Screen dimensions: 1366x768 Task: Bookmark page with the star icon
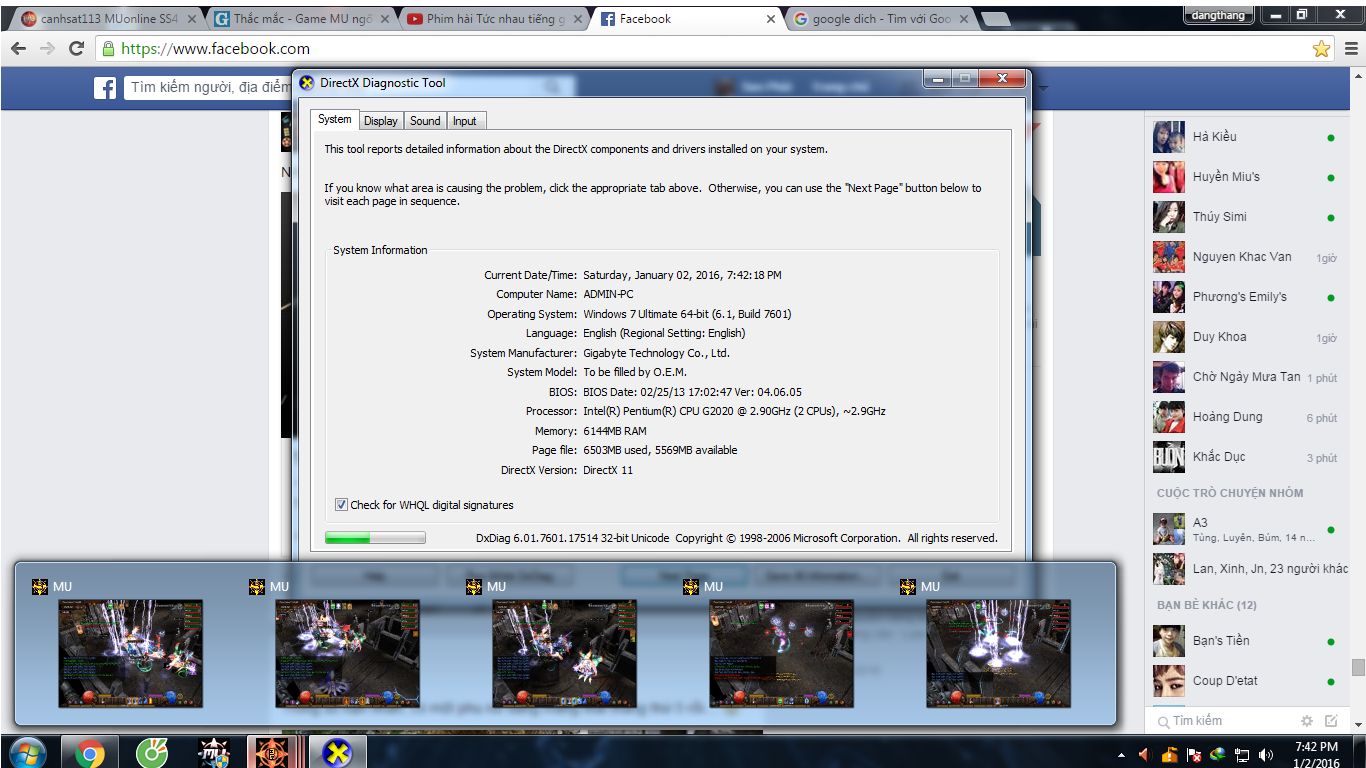pos(1321,48)
